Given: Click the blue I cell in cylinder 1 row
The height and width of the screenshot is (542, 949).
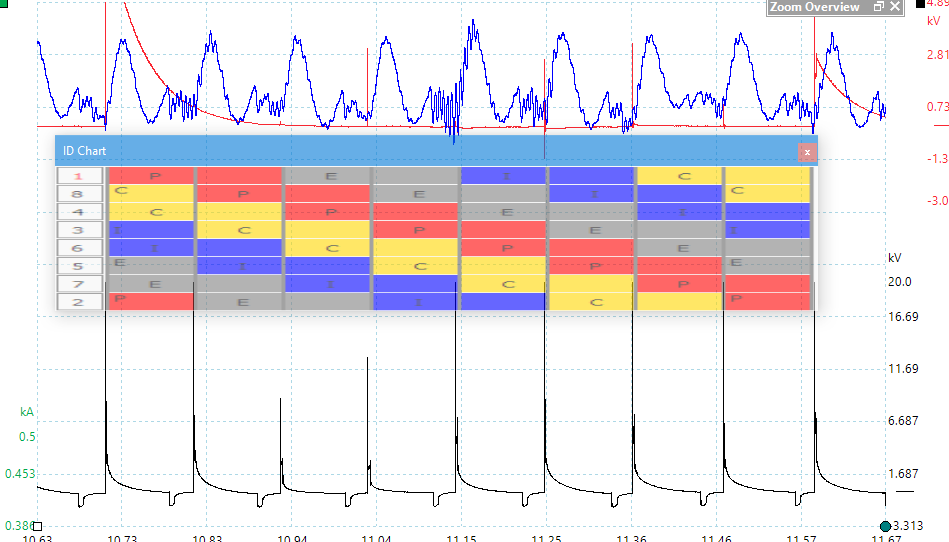Looking at the screenshot, I should click(x=506, y=176).
